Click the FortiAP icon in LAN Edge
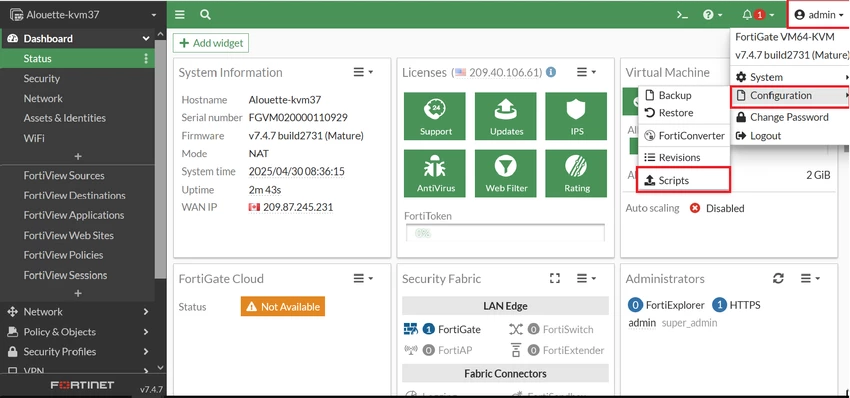 (x=411, y=350)
